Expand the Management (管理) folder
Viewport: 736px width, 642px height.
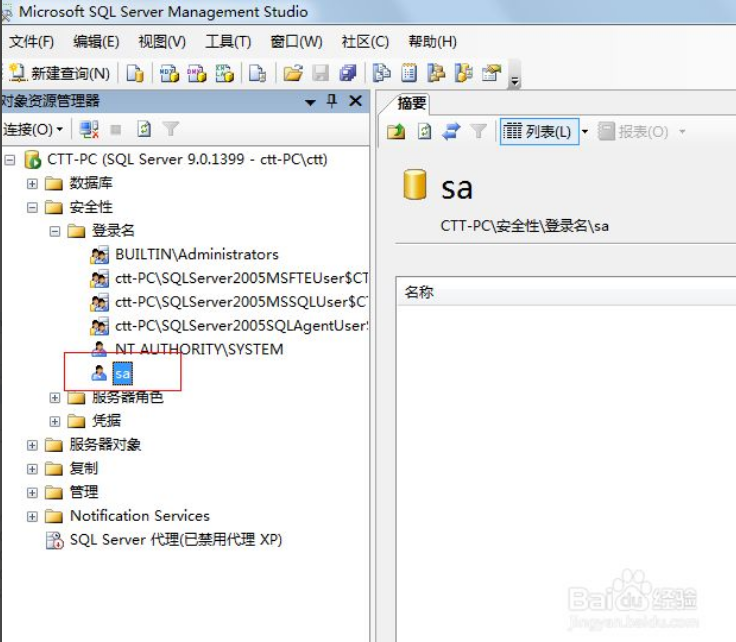[x=32, y=493]
